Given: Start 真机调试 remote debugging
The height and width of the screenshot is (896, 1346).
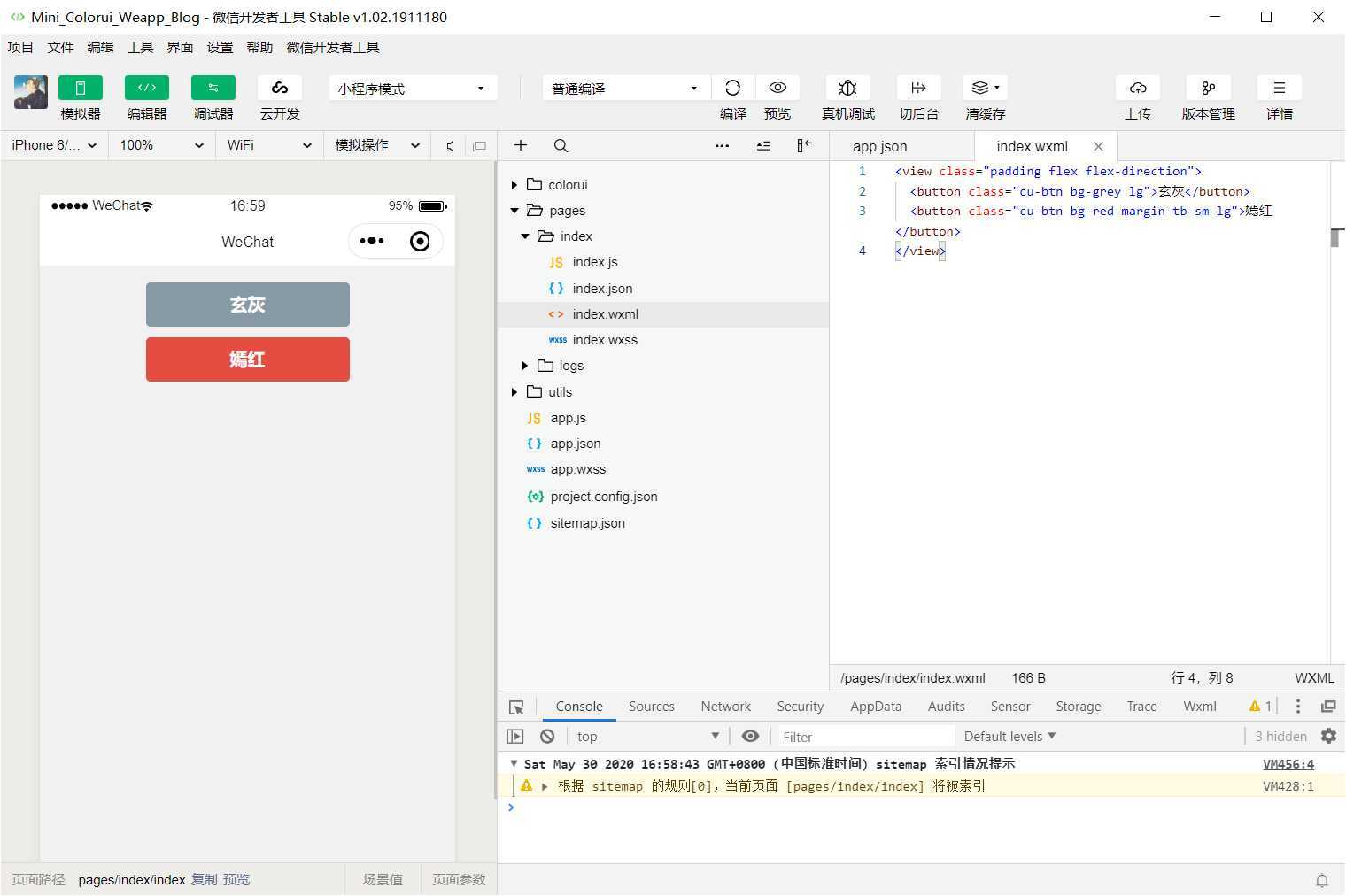Looking at the screenshot, I should click(847, 88).
